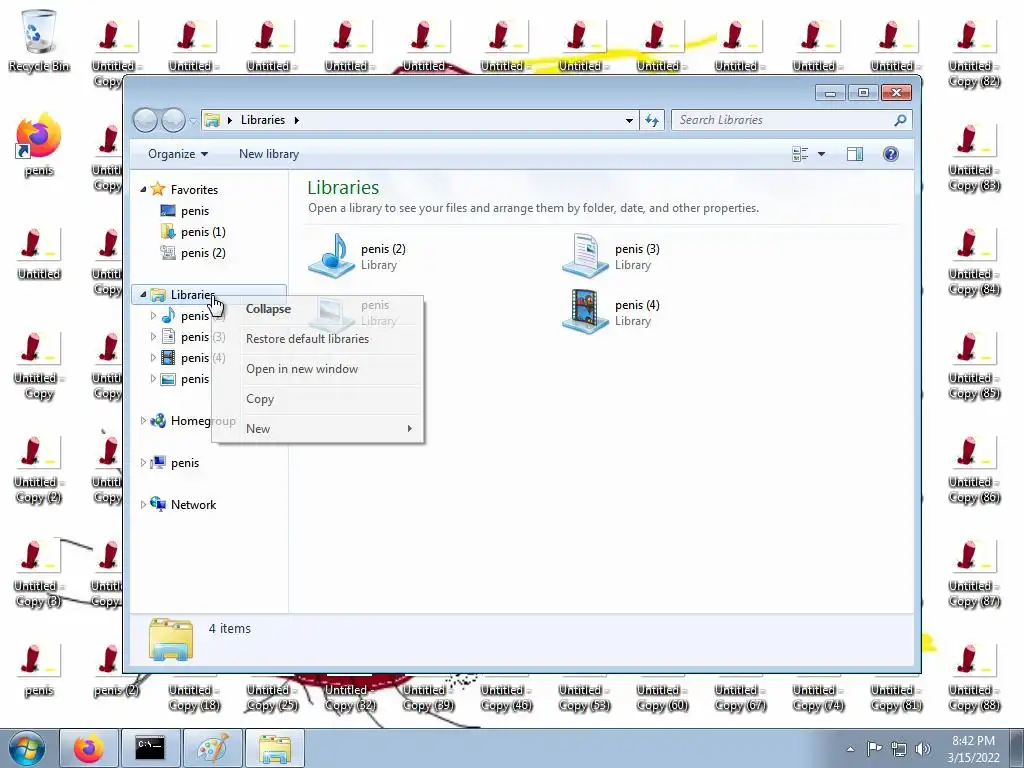Choose Open in new window from the context menu
The width and height of the screenshot is (1024, 768).
click(318, 369)
